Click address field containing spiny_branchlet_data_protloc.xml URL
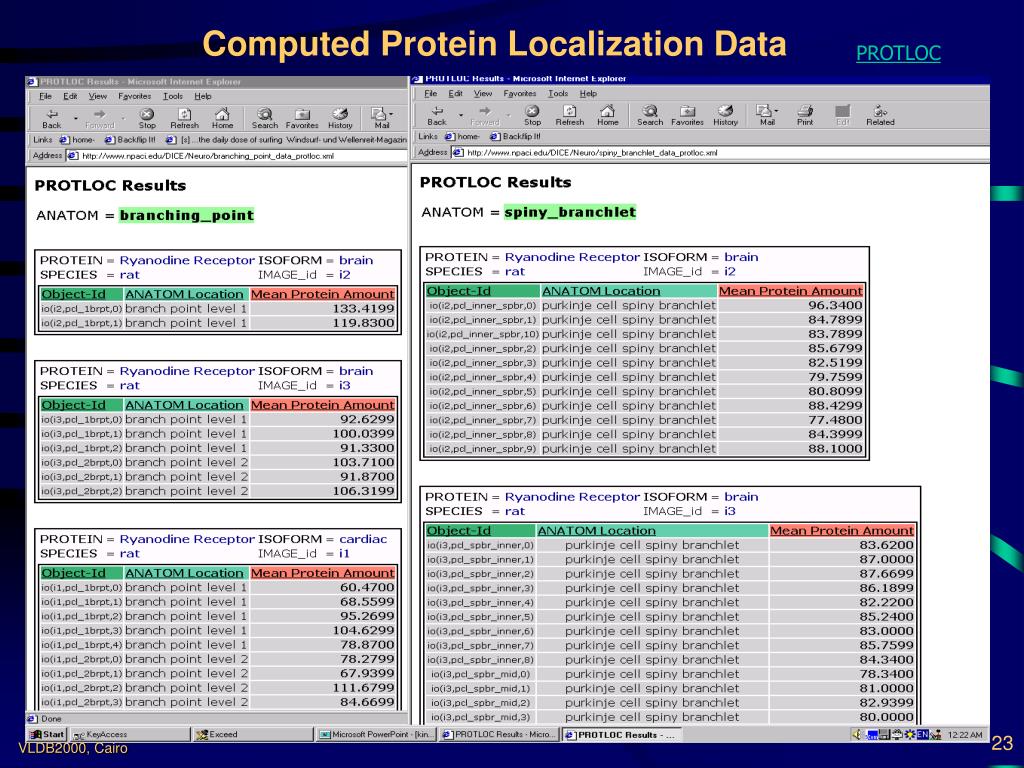 point(700,153)
